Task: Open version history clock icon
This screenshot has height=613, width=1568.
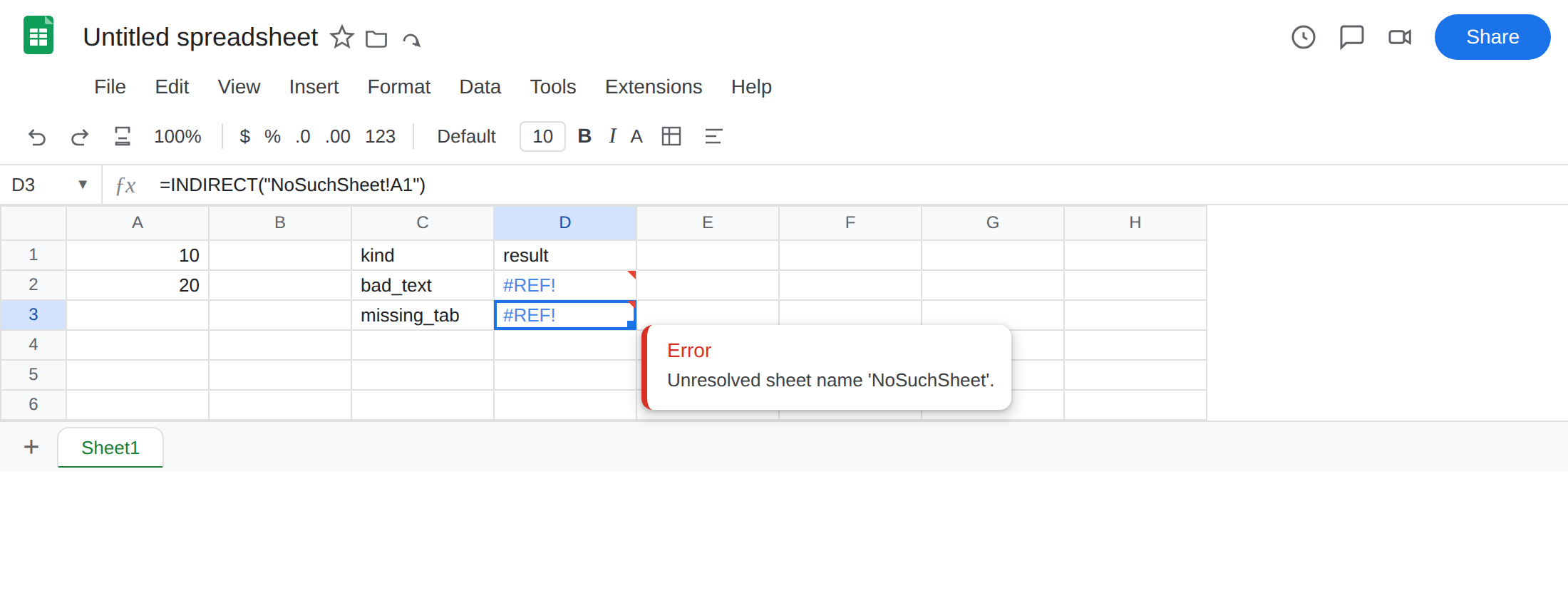Action: pos(1303,37)
